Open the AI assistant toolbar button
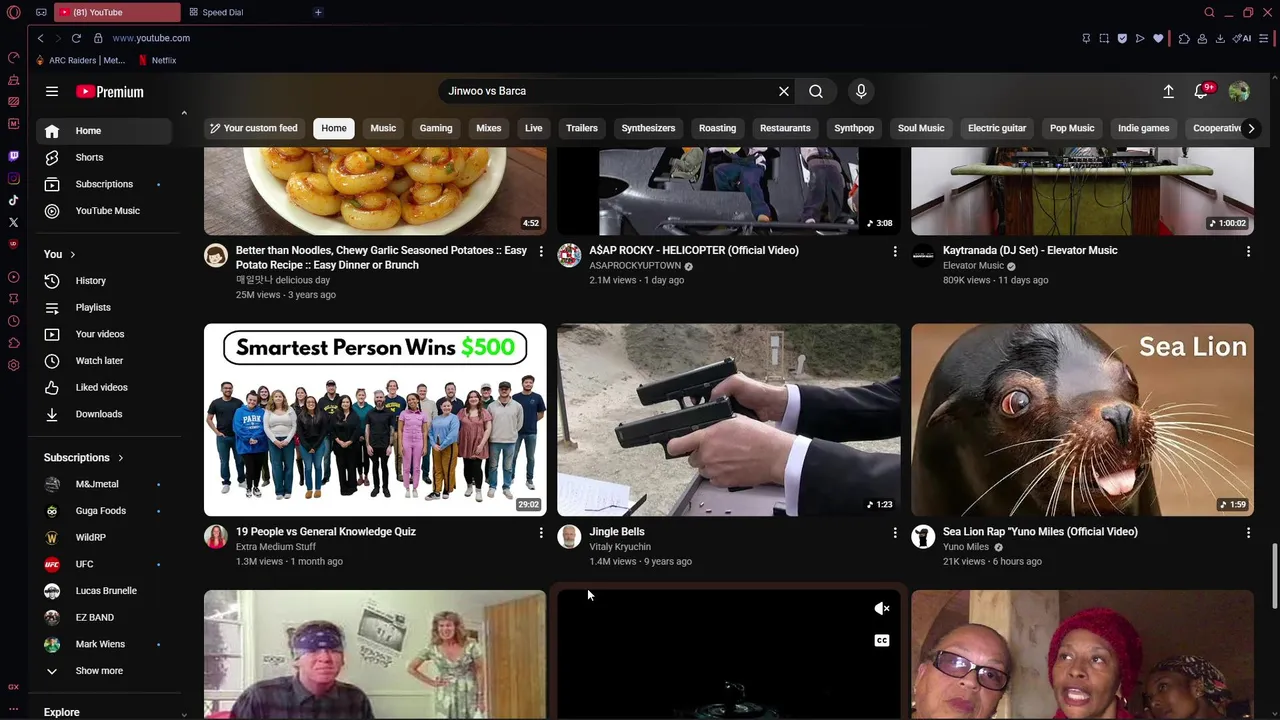Image resolution: width=1280 pixels, height=720 pixels. 1243,38
